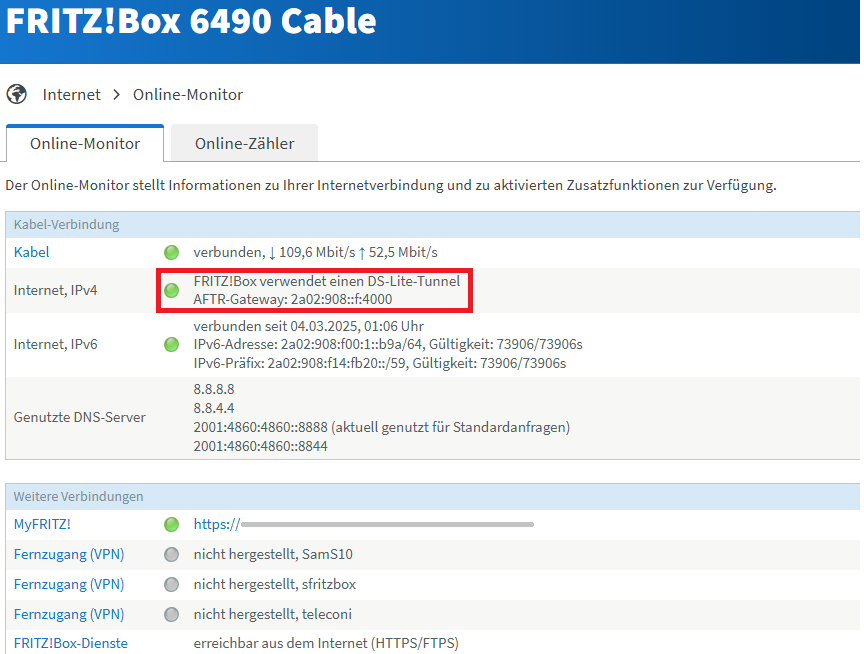Click the 'Genutzte DNS-Server' row label

tap(80, 417)
